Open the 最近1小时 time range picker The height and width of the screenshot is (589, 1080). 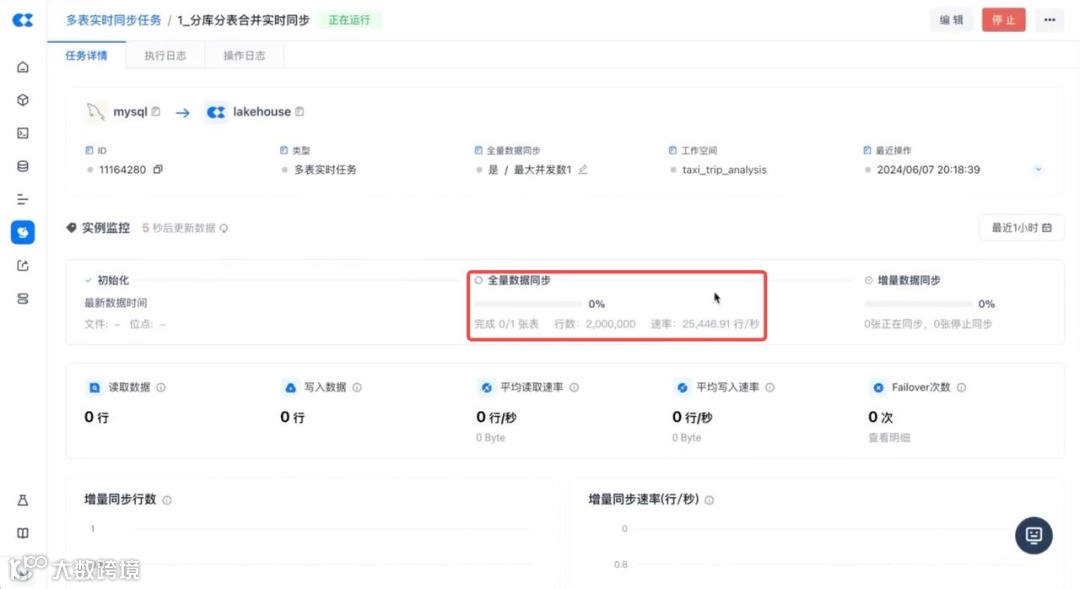click(1021, 228)
